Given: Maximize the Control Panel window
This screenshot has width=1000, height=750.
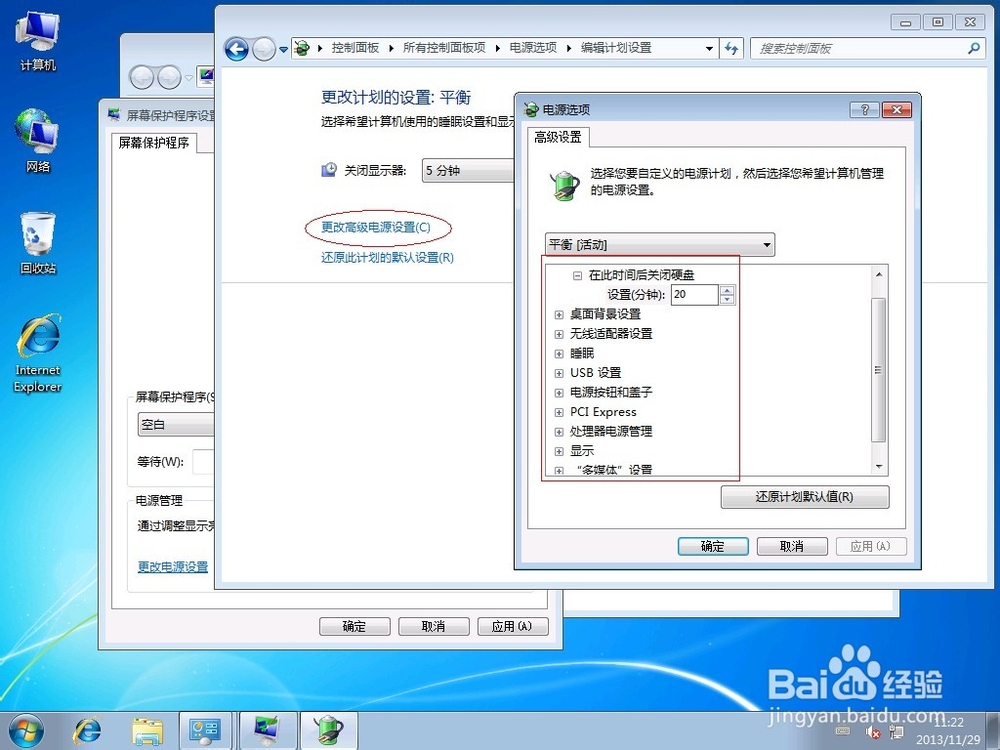Looking at the screenshot, I should (938, 22).
